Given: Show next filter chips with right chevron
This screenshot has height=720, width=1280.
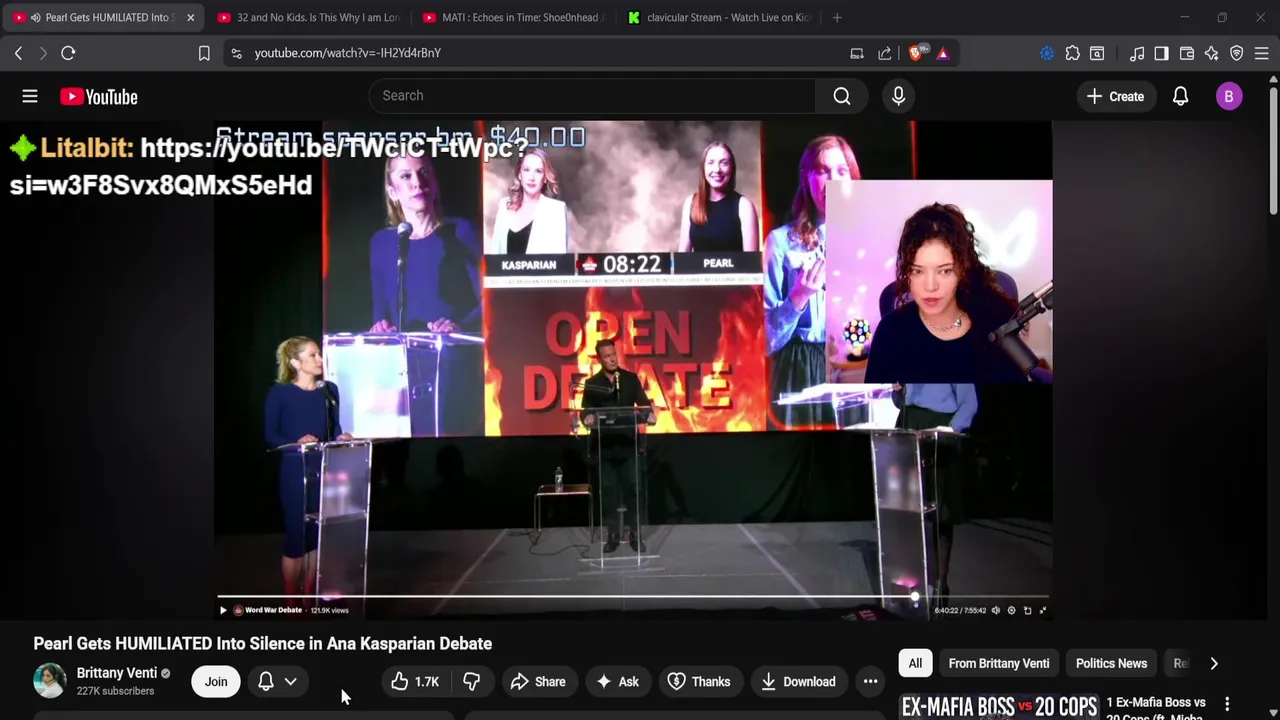Looking at the screenshot, I should pos(1214,663).
